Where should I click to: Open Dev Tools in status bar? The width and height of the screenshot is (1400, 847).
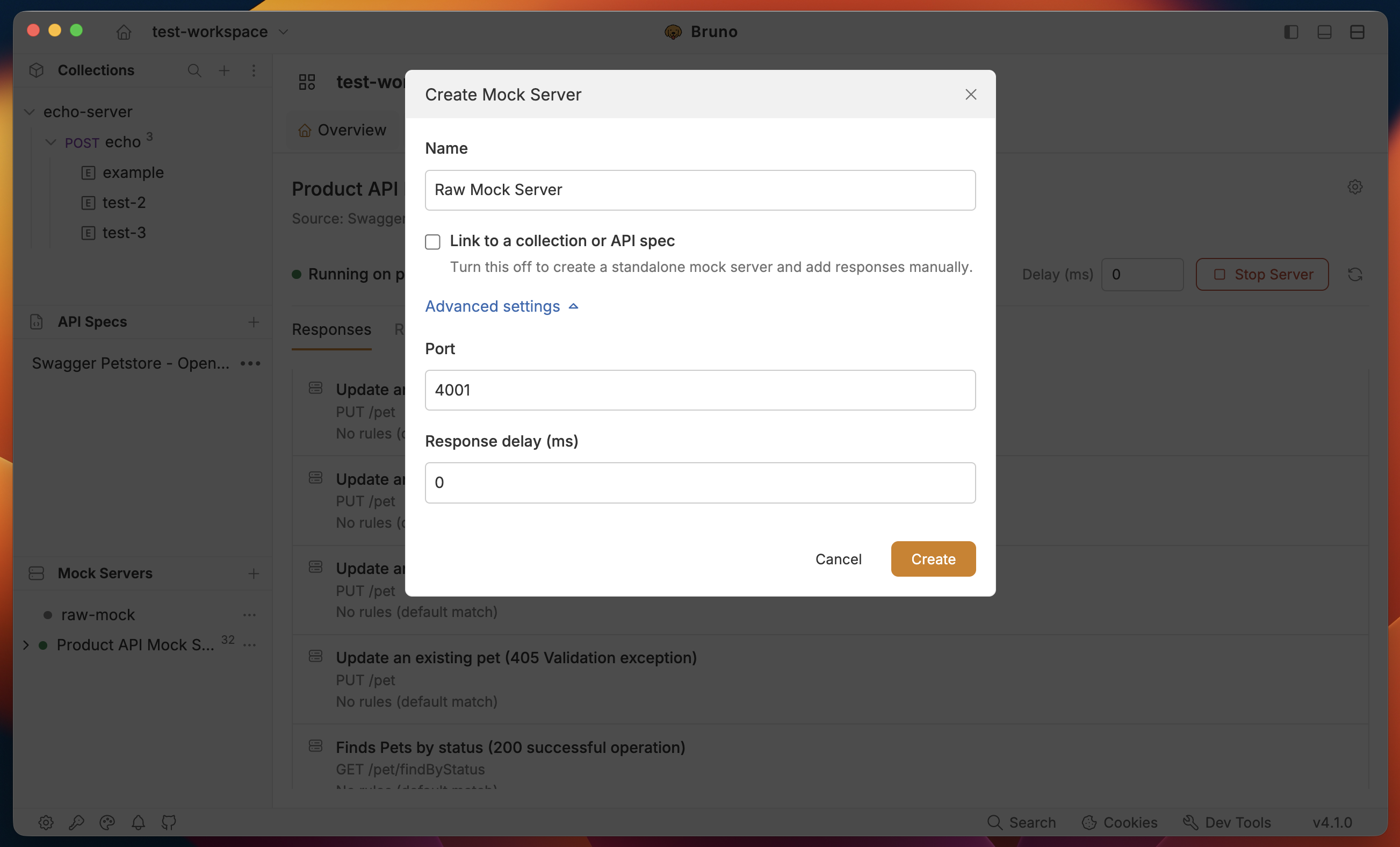[x=1226, y=823]
